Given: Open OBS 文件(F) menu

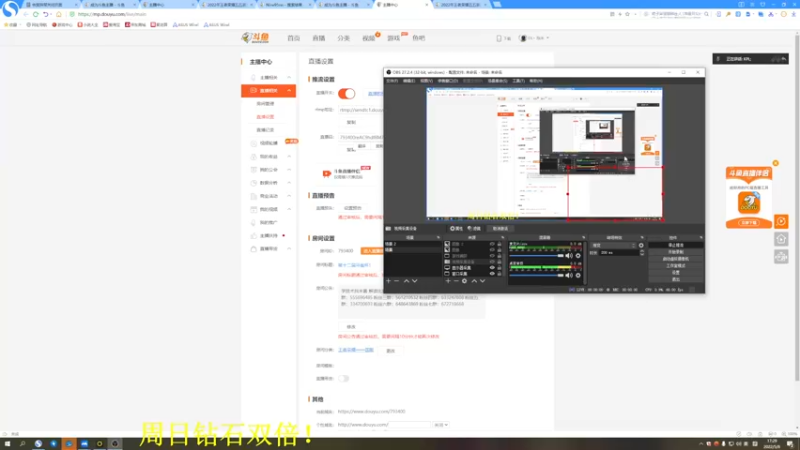Looking at the screenshot, I should click(x=392, y=81).
